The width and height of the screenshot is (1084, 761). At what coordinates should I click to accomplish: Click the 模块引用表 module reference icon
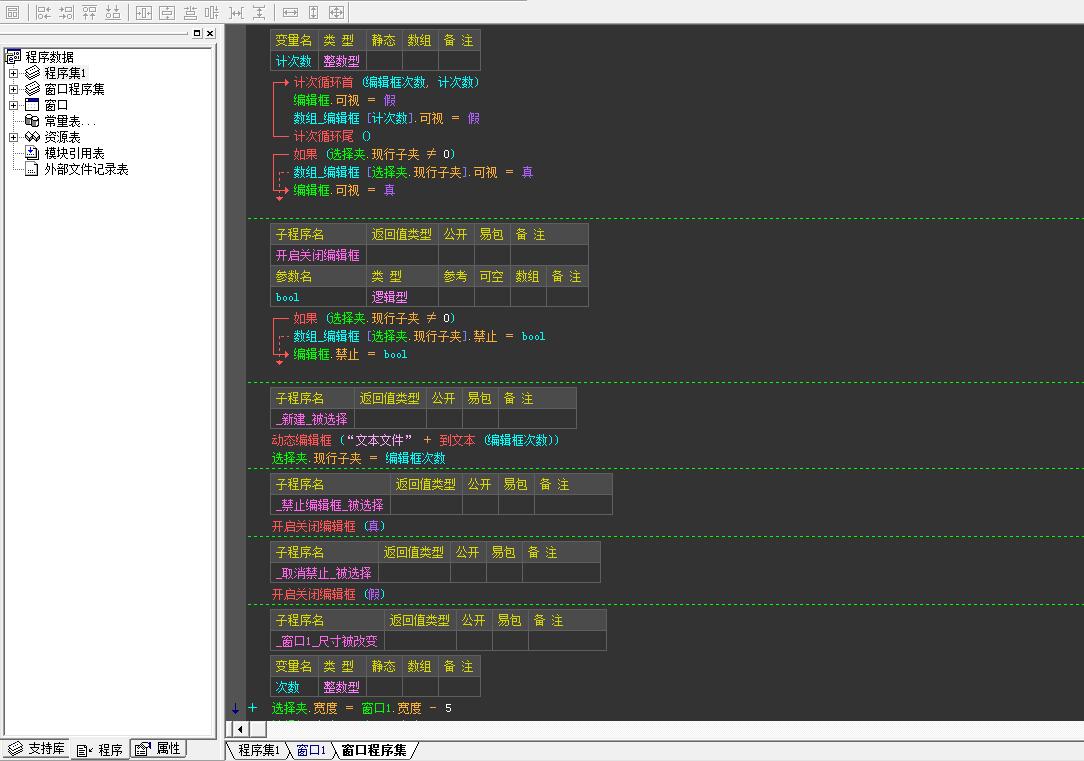[x=32, y=153]
